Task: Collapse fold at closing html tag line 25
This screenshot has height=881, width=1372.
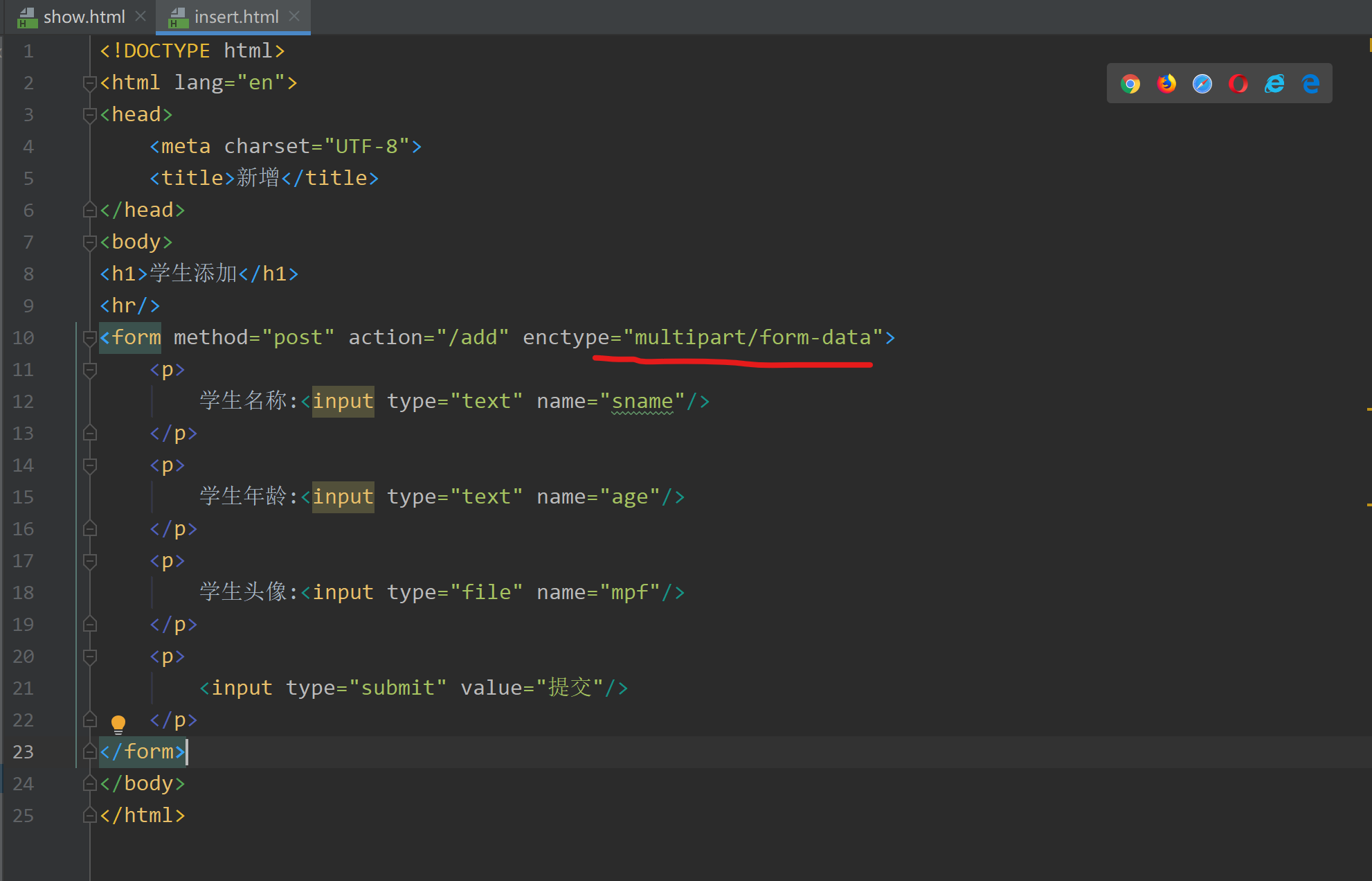Action: point(89,815)
